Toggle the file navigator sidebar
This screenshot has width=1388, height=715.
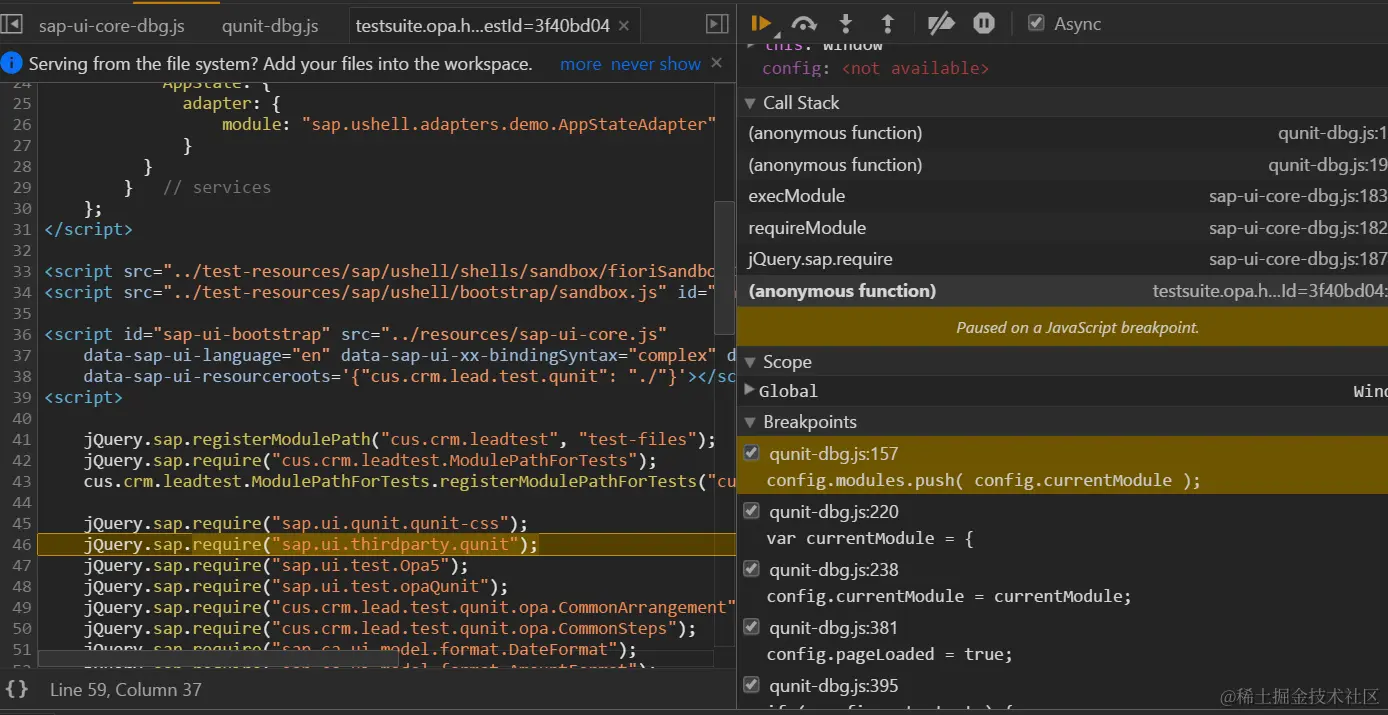click(13, 23)
